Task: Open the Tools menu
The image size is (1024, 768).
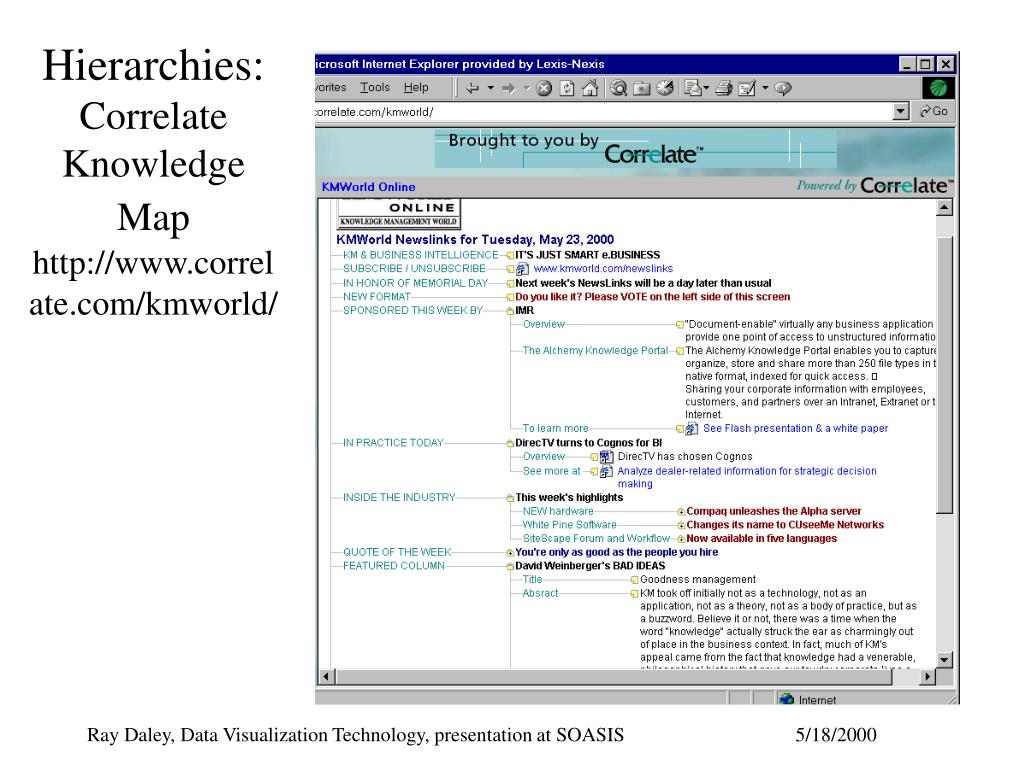Action: 374,88
